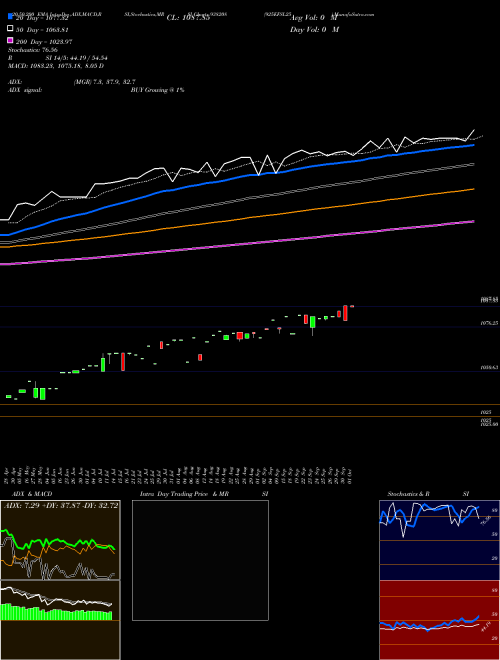Viewport: 500px width, 660px height.
Task: Click the 'Avg Vol: 0 M' text
Action: (313, 18)
